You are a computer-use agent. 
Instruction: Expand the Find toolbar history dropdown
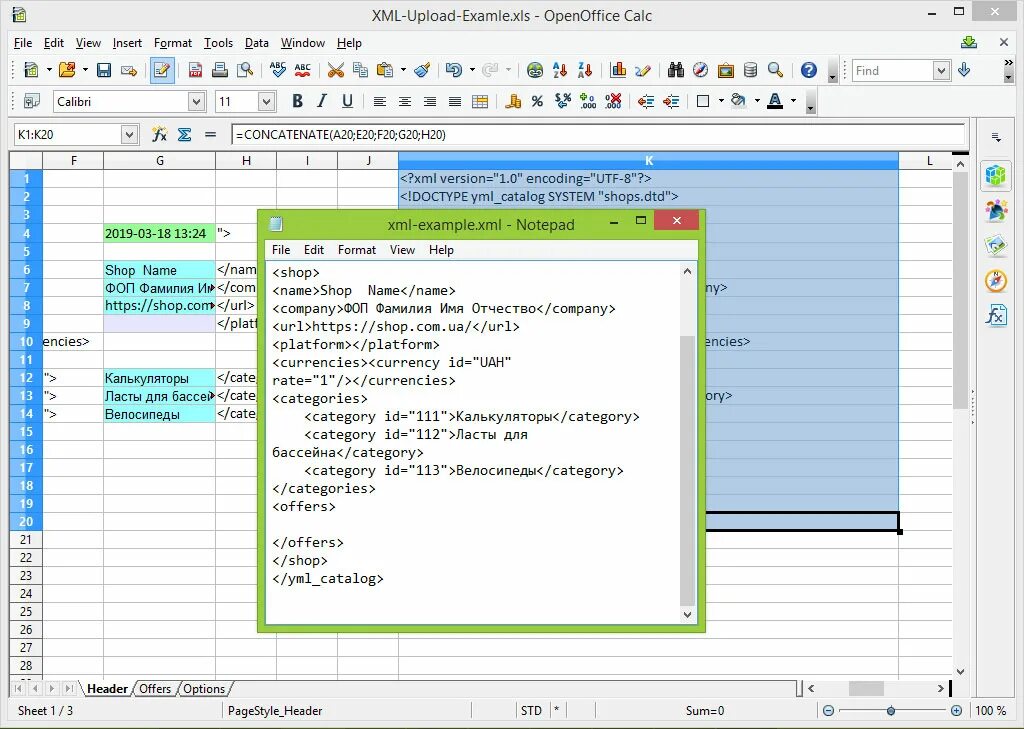941,71
